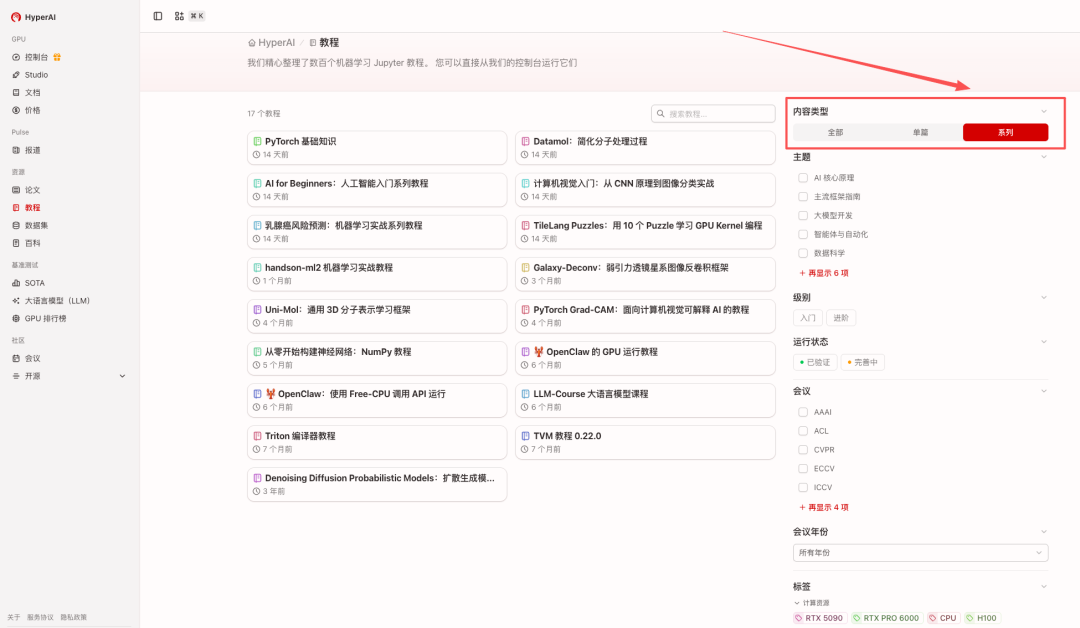This screenshot has height=628, width=1080.
Task: Filter by 进阶 level
Action: 841,318
